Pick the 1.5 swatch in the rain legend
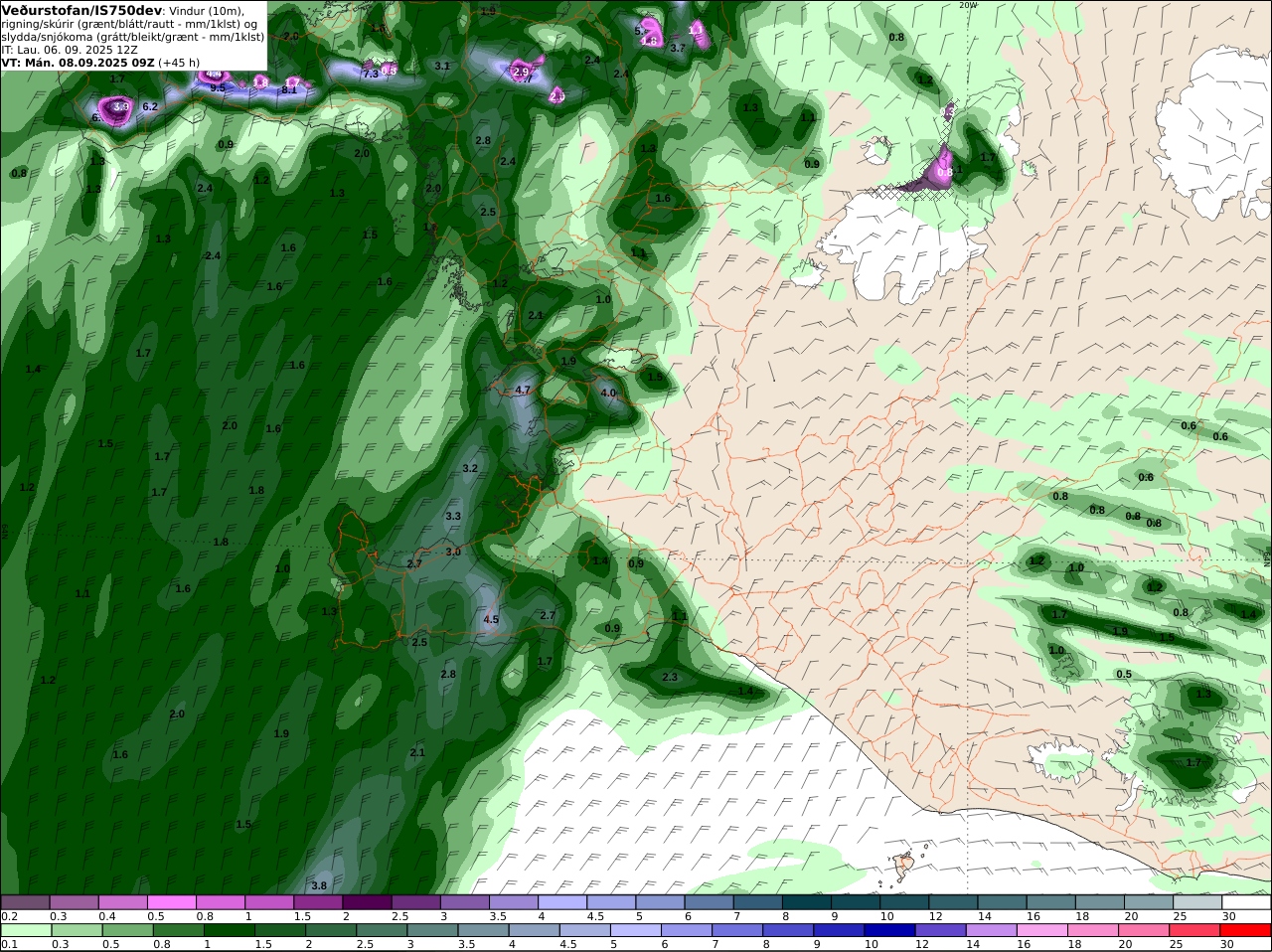 tap(279, 931)
